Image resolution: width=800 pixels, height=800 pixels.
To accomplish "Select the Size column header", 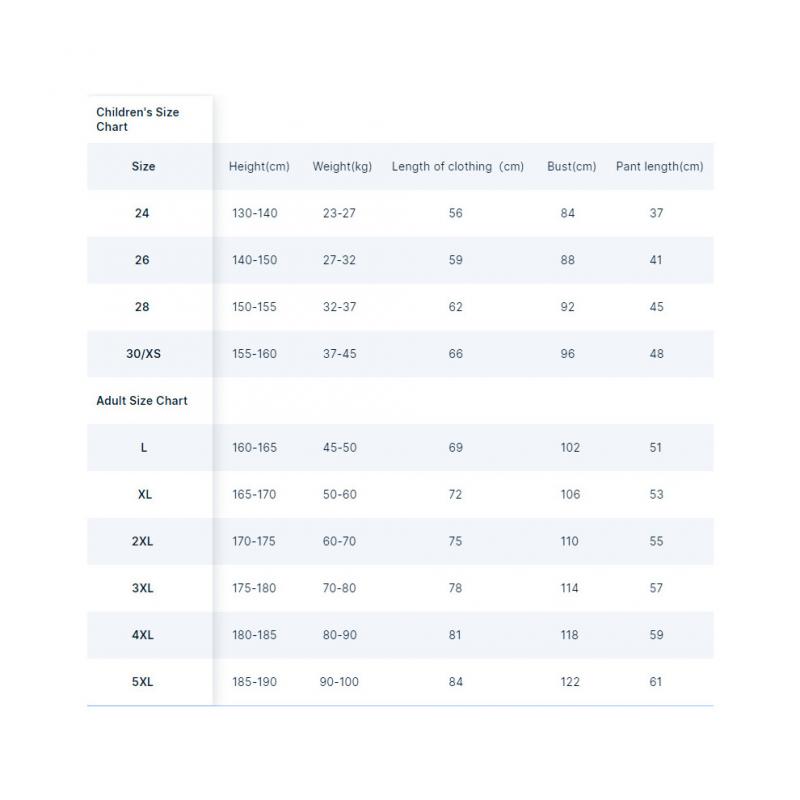I will pyautogui.click(x=143, y=167).
